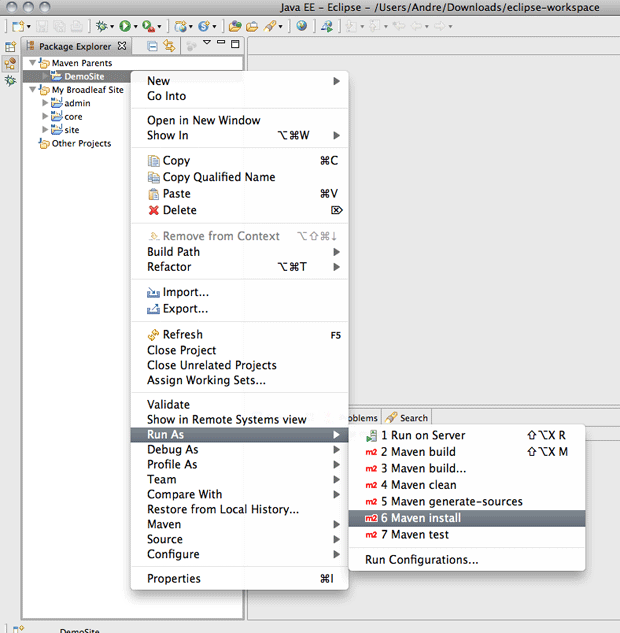620x633 pixels.
Task: Click the Open Type toolbar icon
Action: pos(235,27)
